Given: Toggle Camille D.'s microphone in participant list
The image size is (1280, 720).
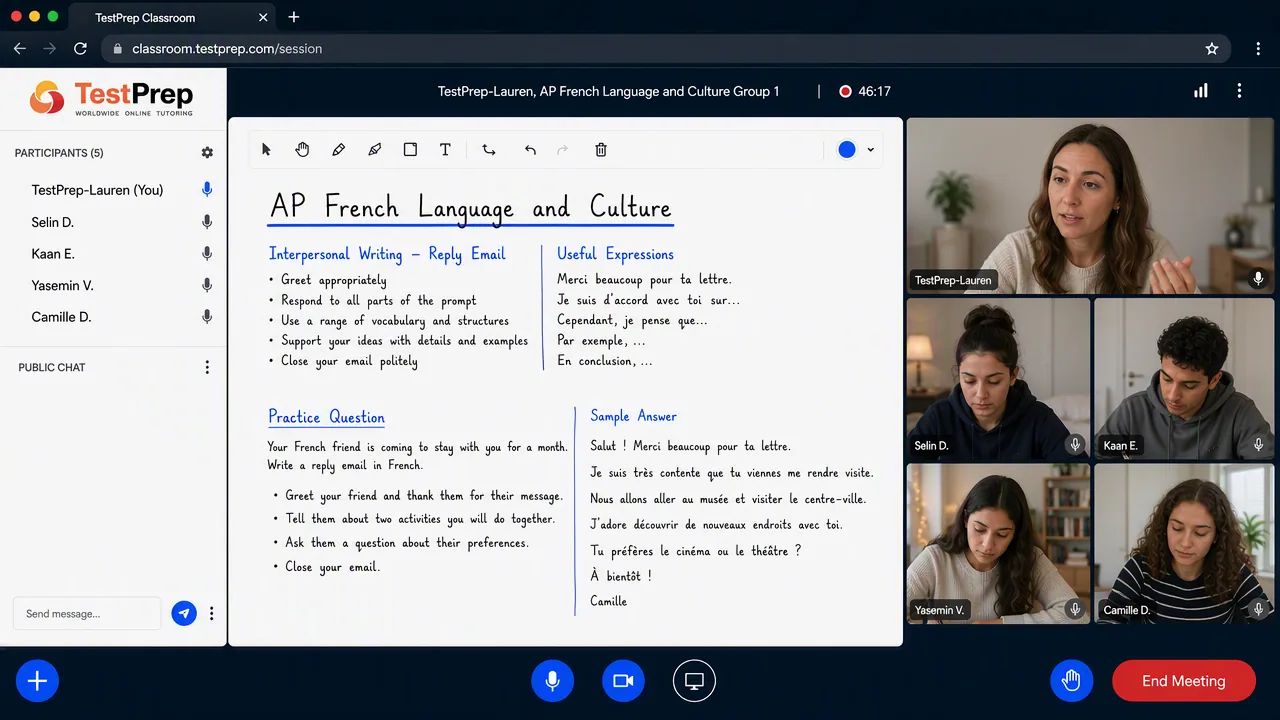Looking at the screenshot, I should [x=207, y=317].
